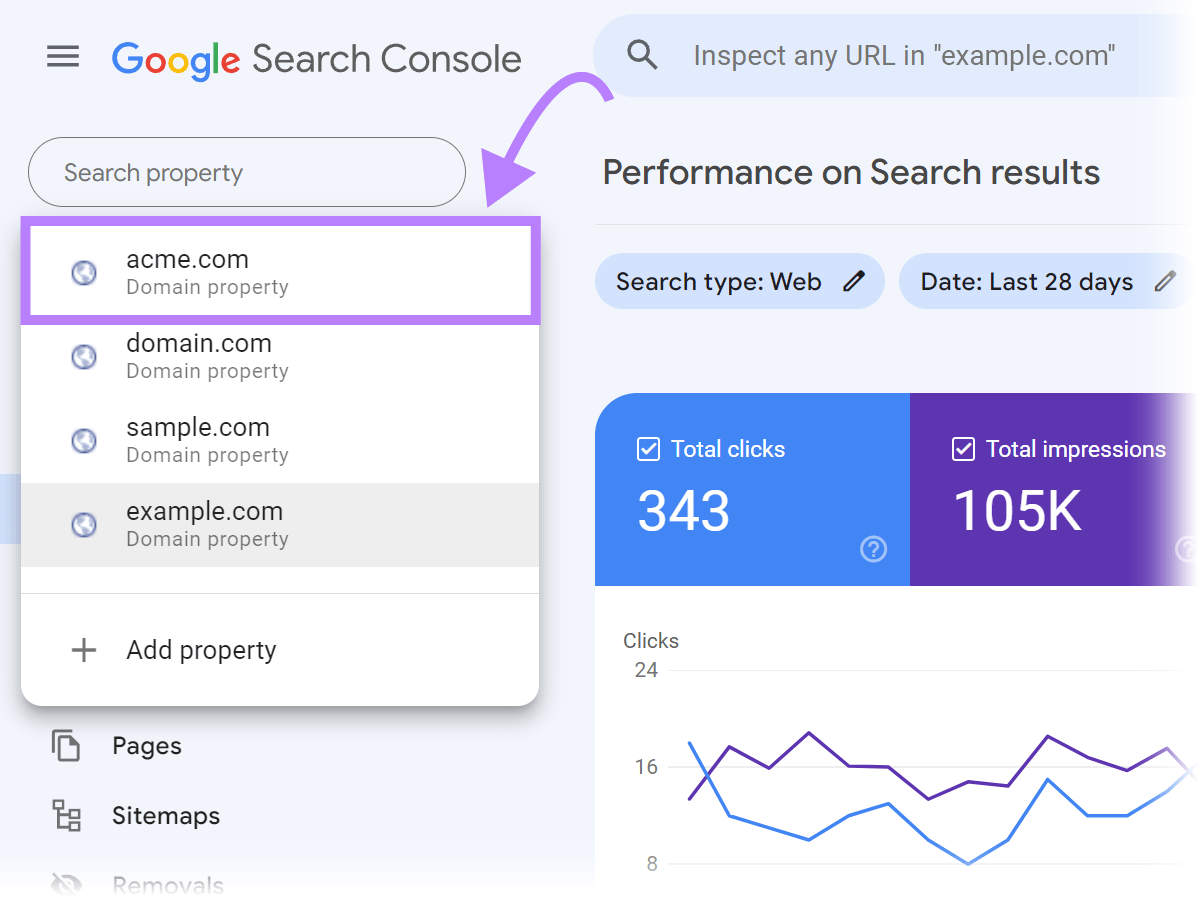The height and width of the screenshot is (900, 1200).
Task: Toggle the globe icon beside acme.com
Action: [x=84, y=272]
